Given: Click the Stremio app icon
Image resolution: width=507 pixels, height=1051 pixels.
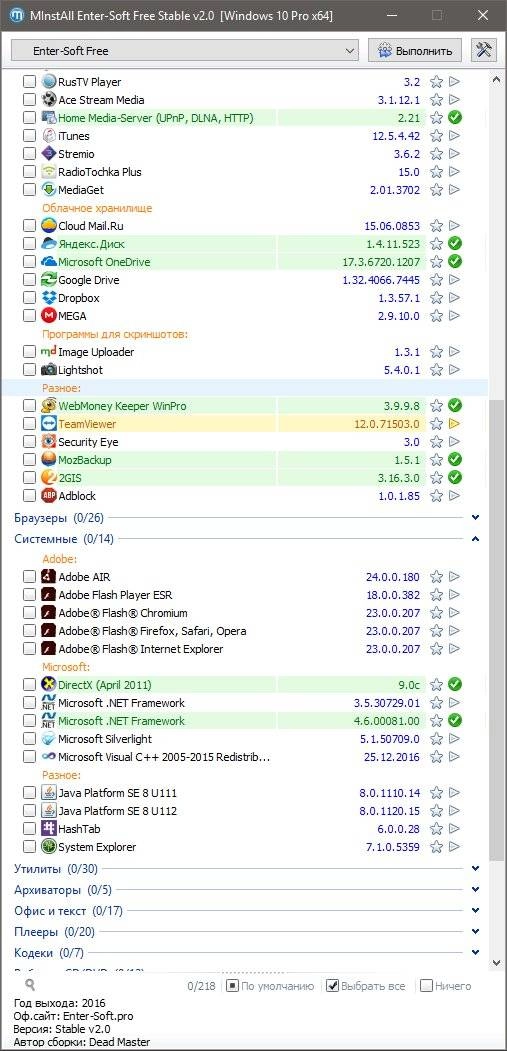Looking at the screenshot, I should click(49, 154).
